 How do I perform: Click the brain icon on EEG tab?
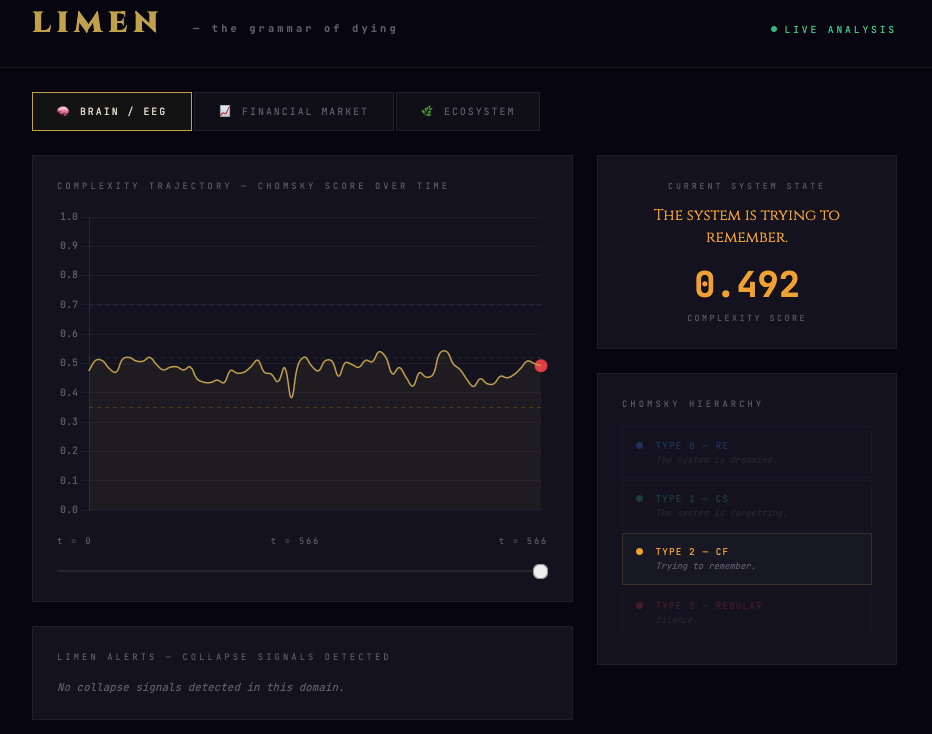pyautogui.click(x=63, y=111)
